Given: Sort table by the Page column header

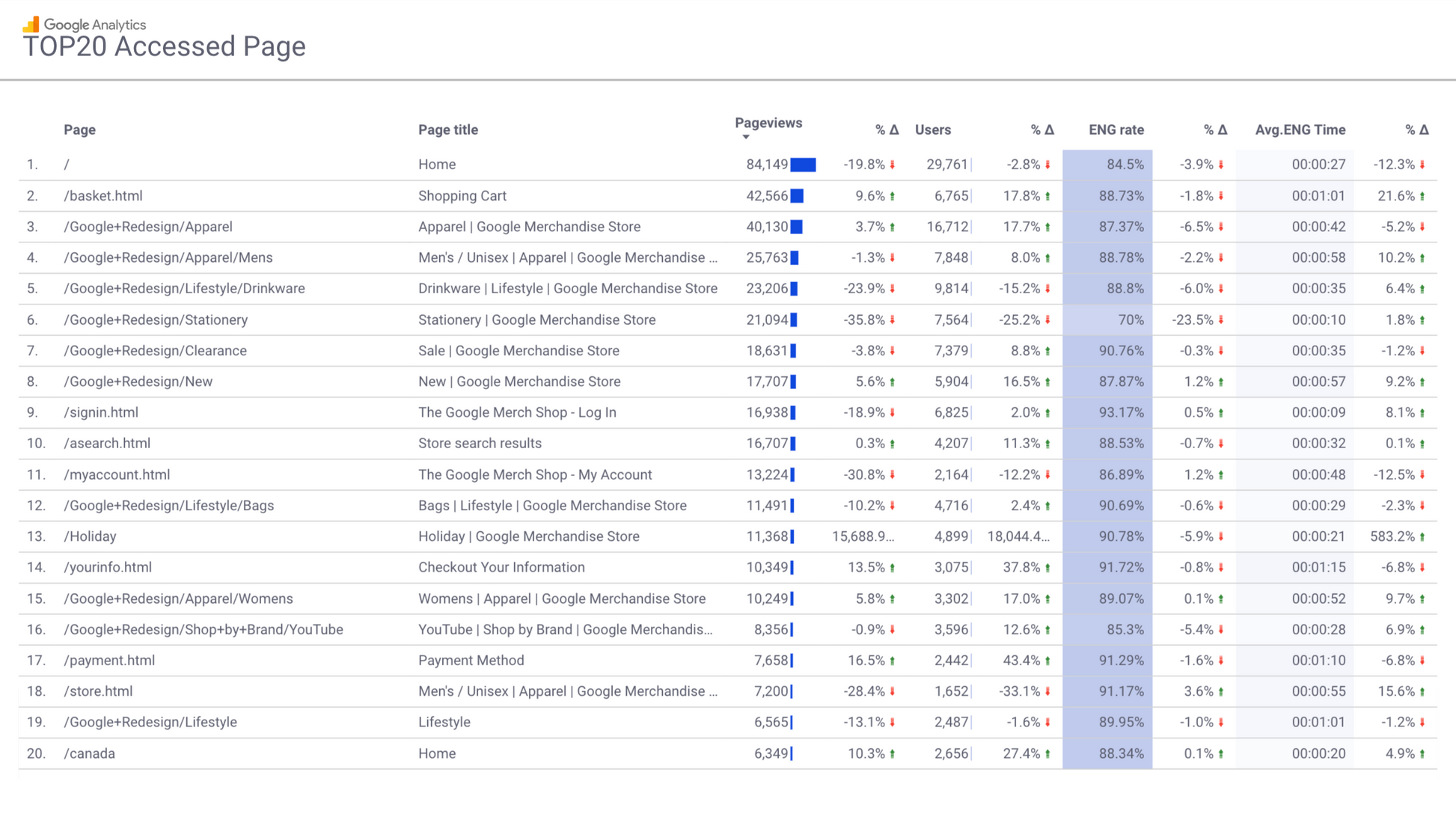Looking at the screenshot, I should click(x=79, y=129).
